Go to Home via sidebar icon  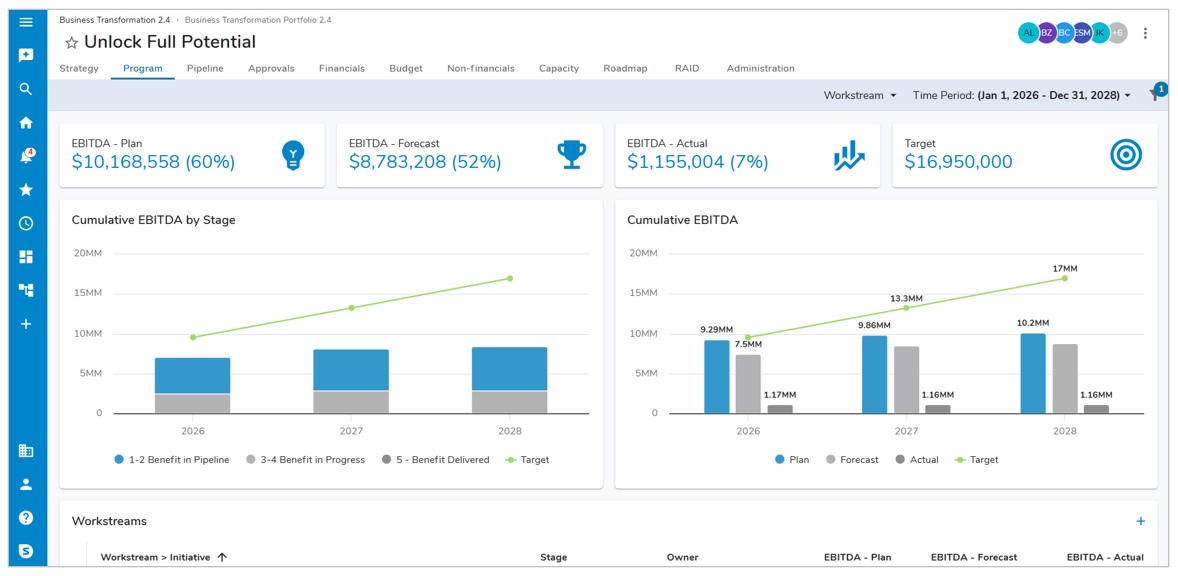tap(26, 123)
